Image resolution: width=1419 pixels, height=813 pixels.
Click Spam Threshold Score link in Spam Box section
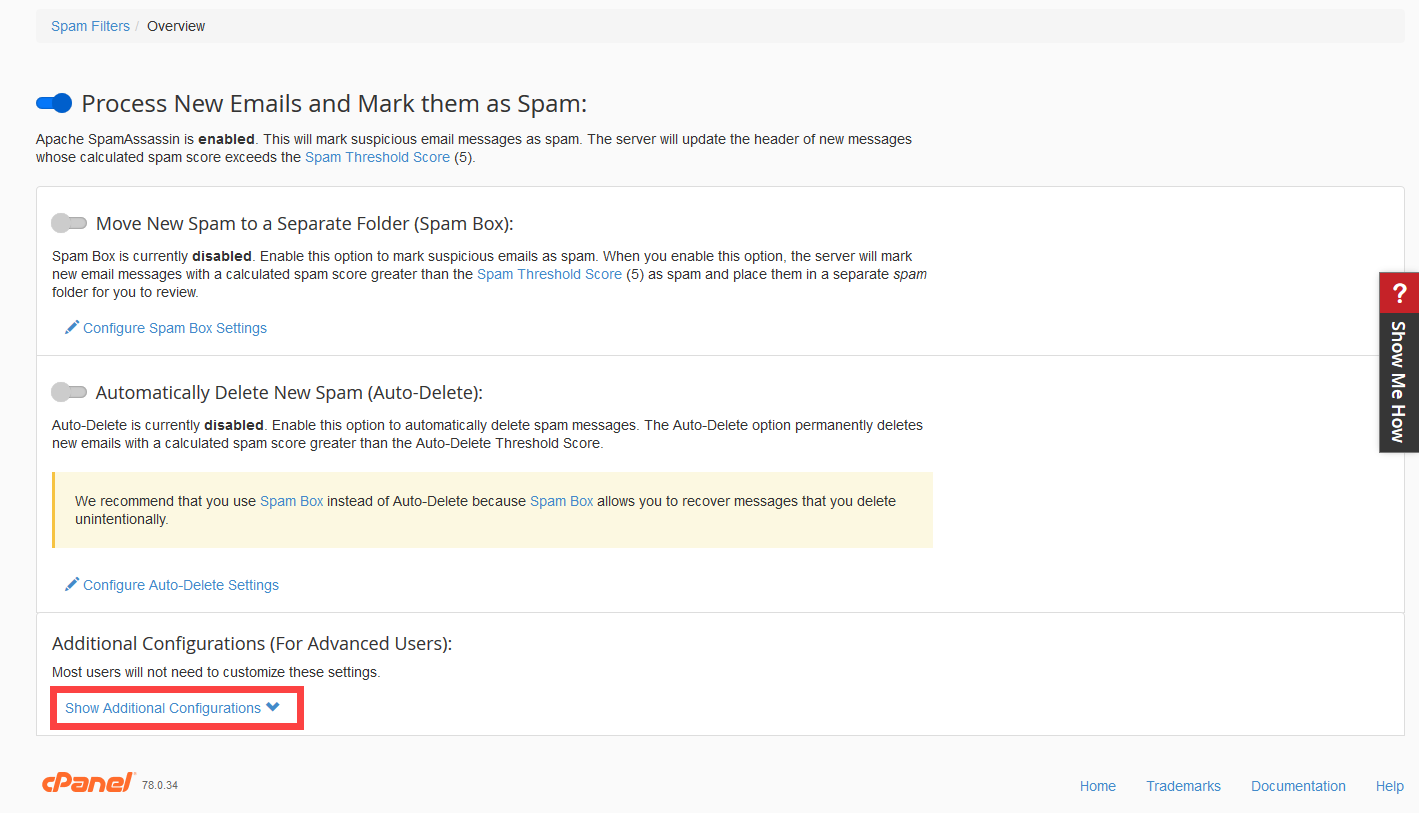pyautogui.click(x=549, y=274)
